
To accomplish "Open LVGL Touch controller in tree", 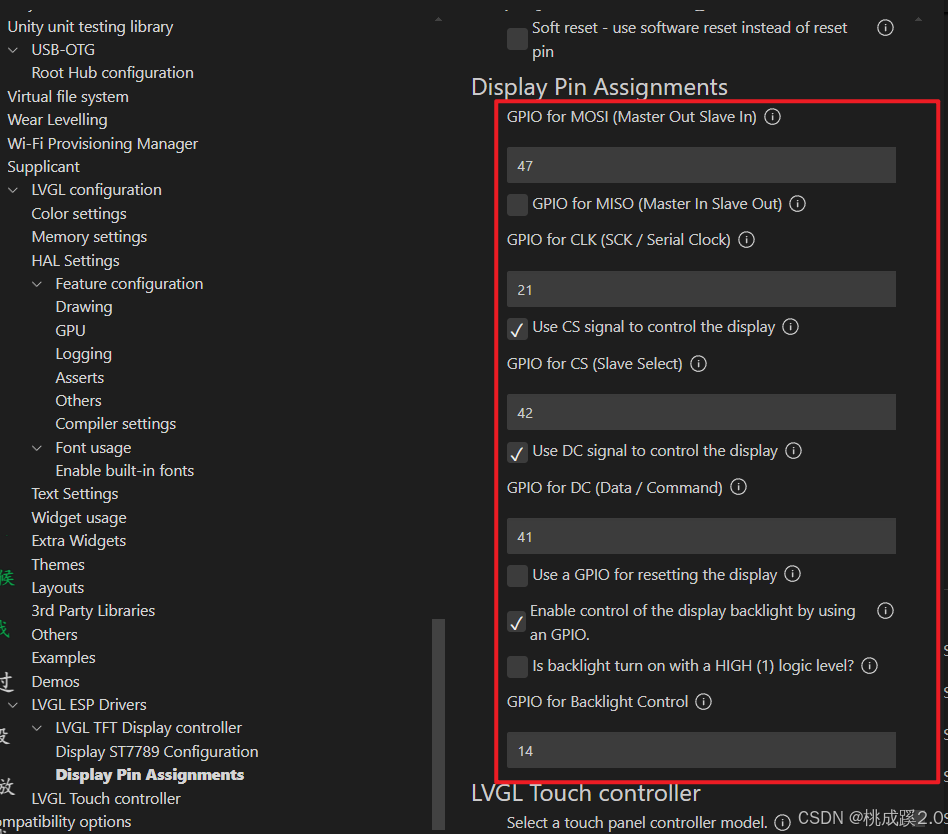I will coord(106,799).
